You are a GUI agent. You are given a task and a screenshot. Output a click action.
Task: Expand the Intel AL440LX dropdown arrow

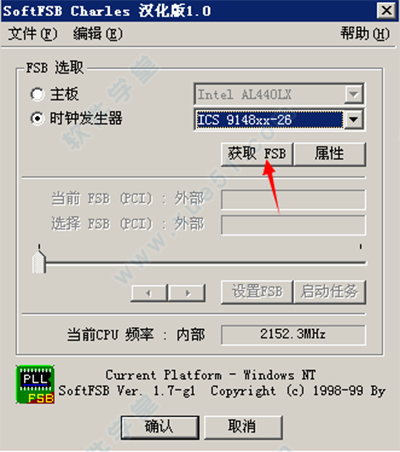click(x=353, y=94)
